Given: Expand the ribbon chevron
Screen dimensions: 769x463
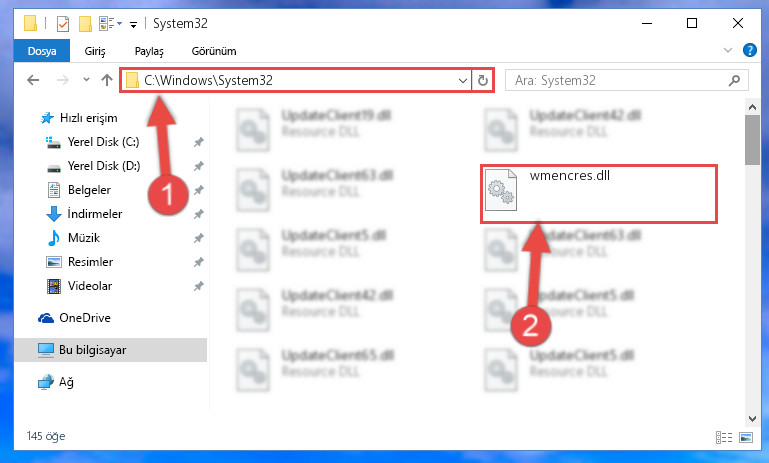Looking at the screenshot, I should tap(728, 50).
